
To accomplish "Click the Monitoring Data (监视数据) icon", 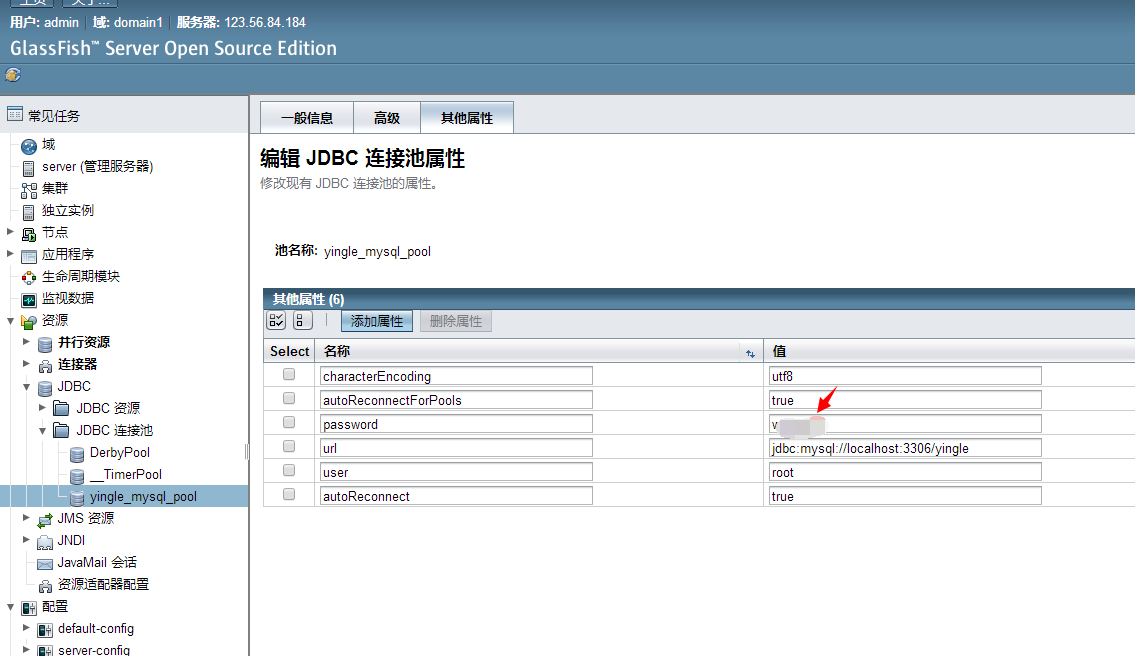I will tap(29, 300).
